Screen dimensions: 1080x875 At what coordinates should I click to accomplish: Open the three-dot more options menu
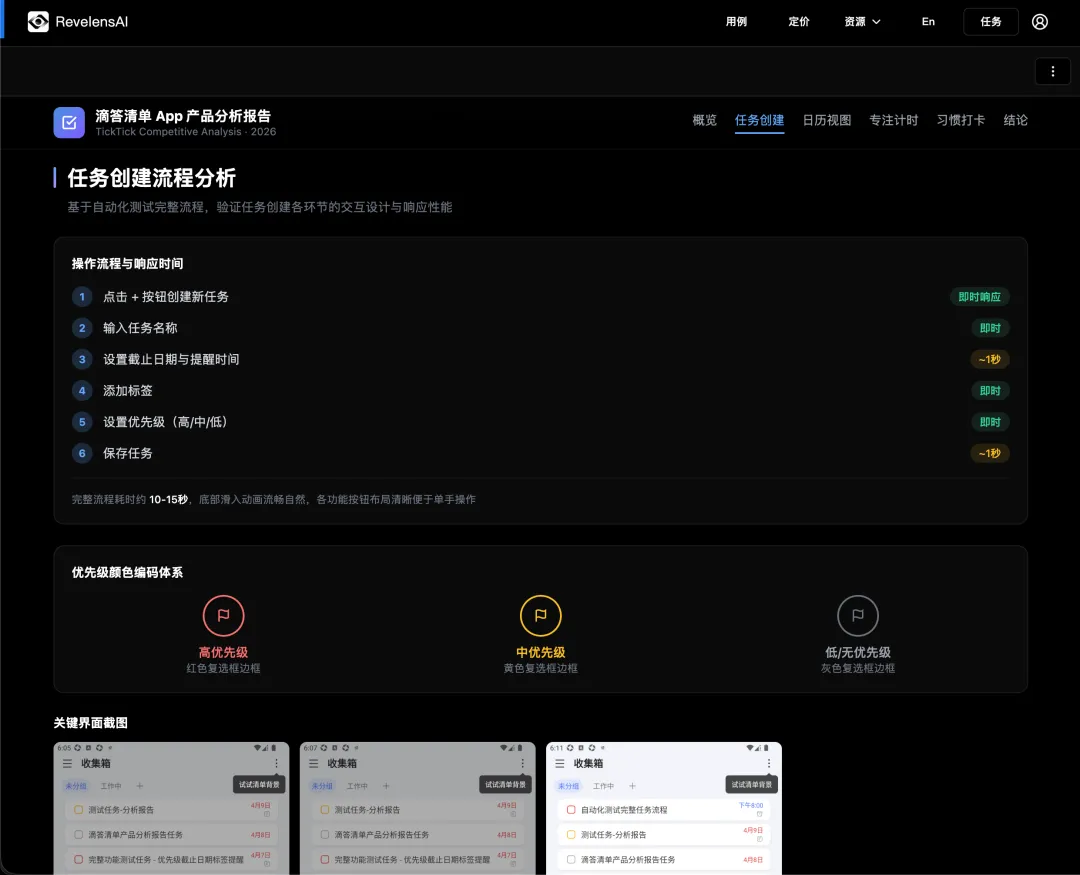tap(1052, 72)
